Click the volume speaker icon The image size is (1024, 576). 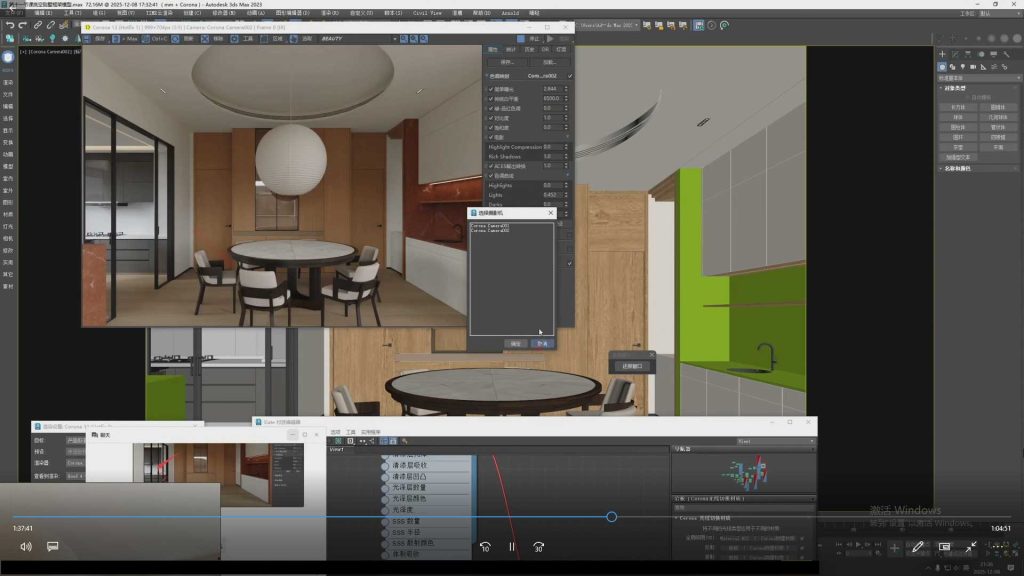(x=26, y=547)
